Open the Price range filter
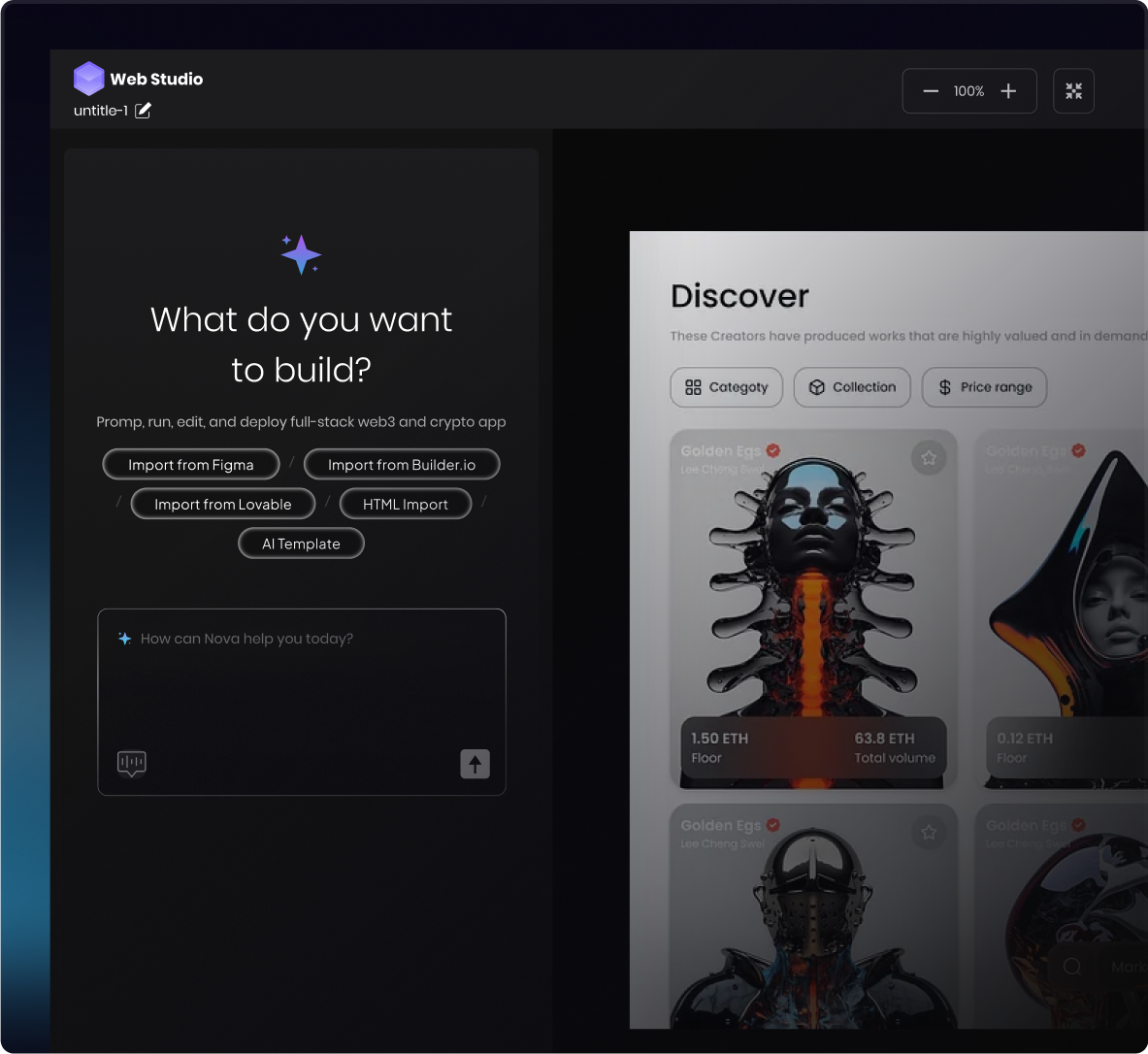Image resolution: width=1148 pixels, height=1054 pixels. point(984,386)
